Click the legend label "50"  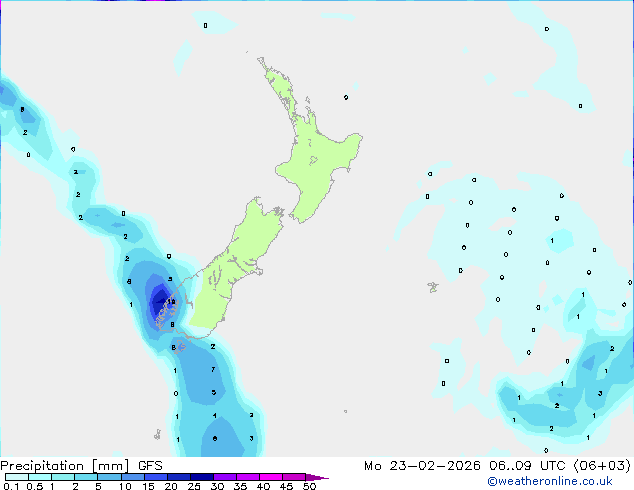point(309,486)
